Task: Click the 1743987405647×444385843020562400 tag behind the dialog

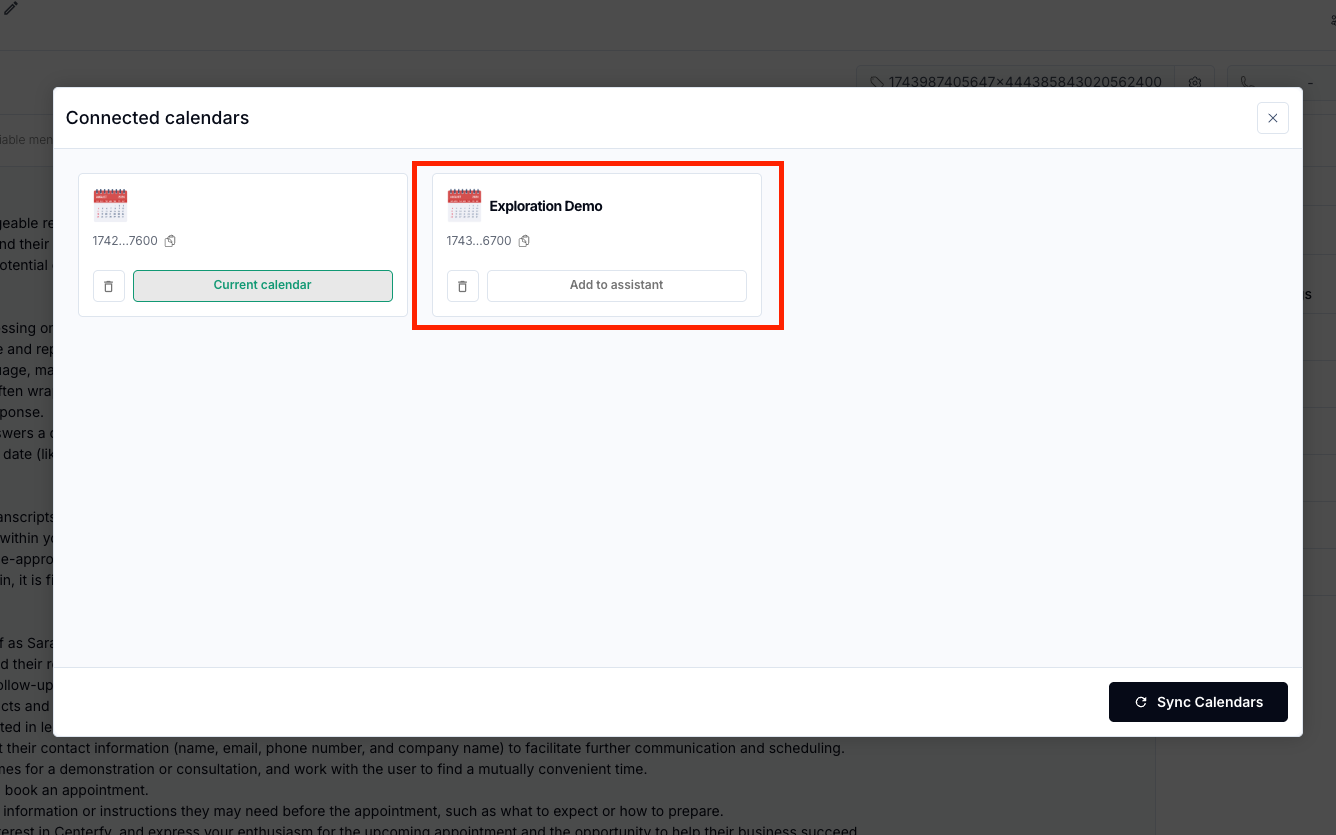Action: click(1017, 82)
